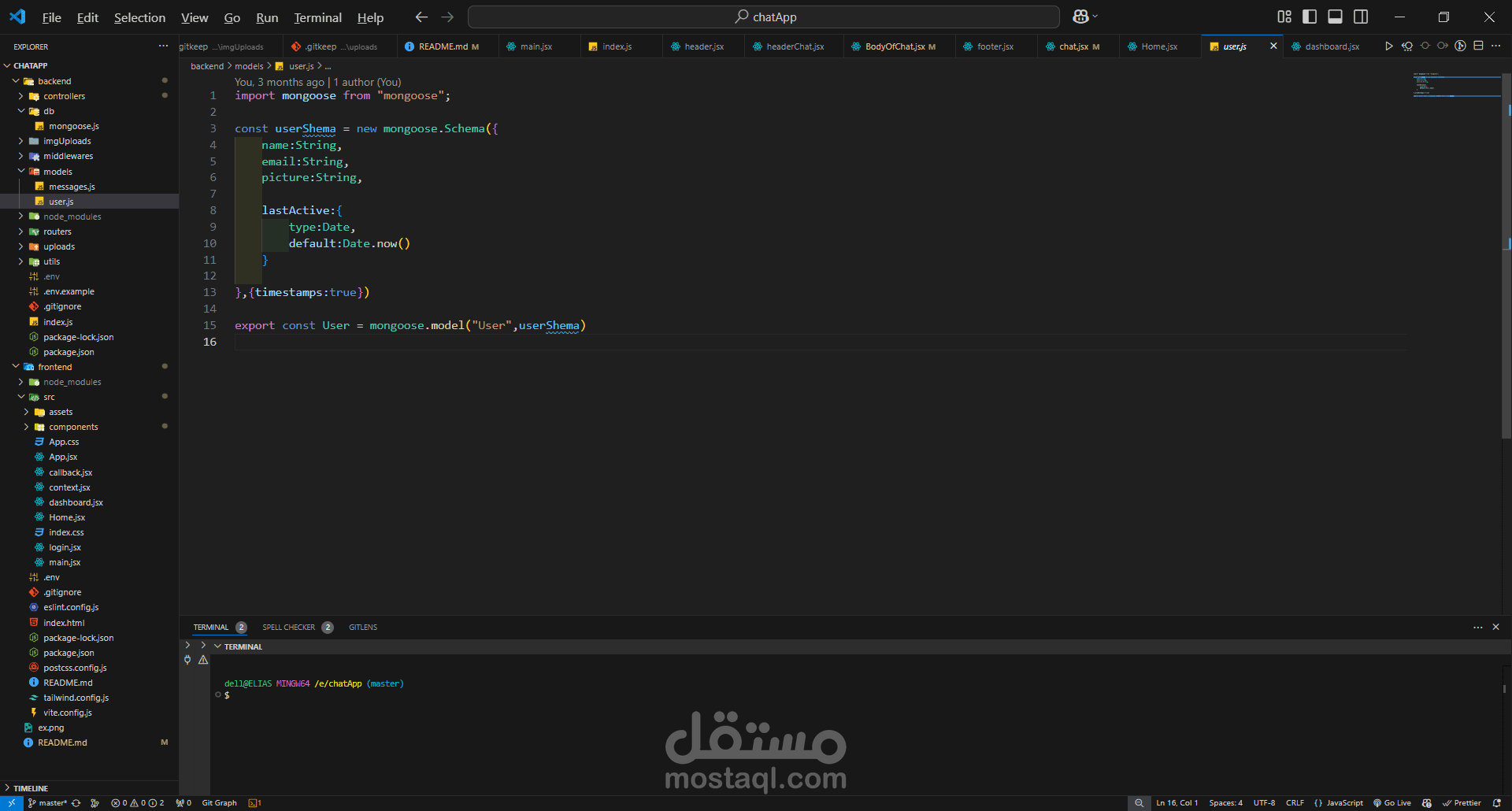Open forwarded ports indicator showing 0
1512x811 pixels.
coord(183,803)
